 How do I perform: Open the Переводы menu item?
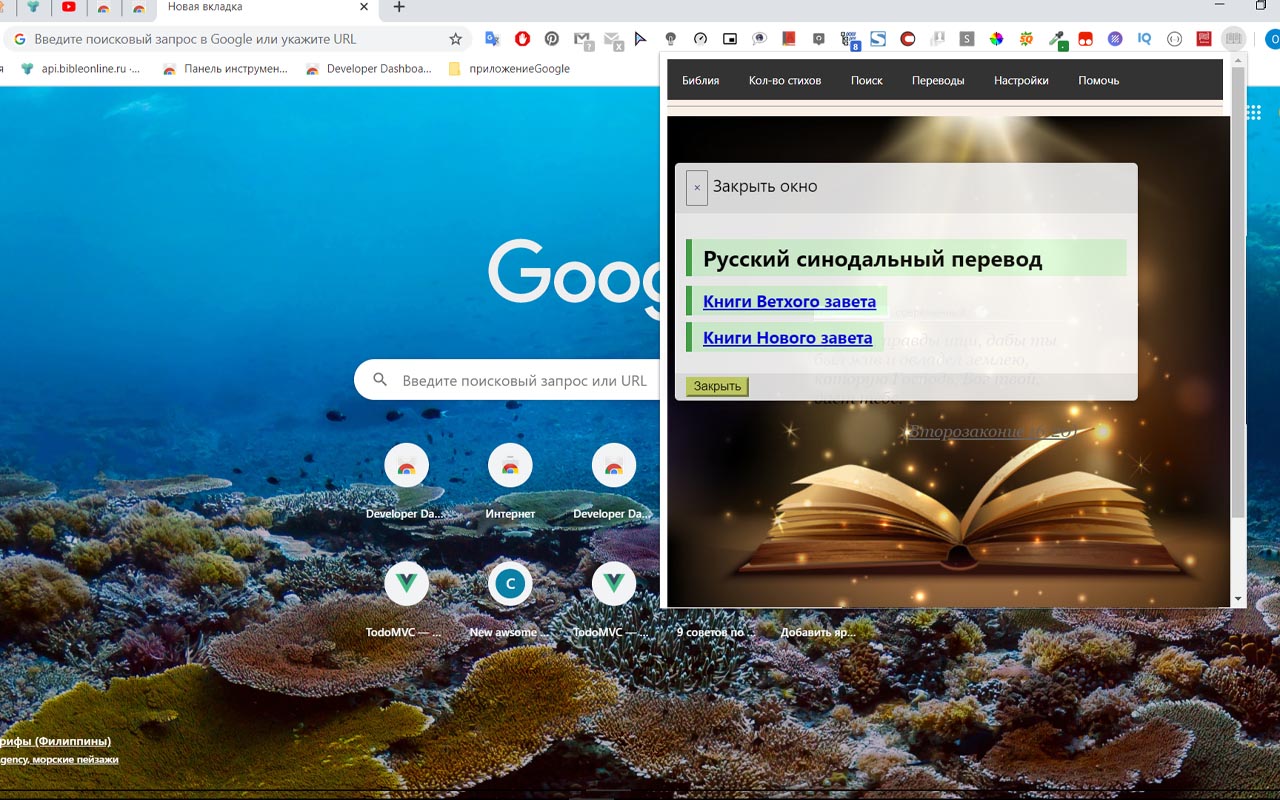tap(938, 80)
